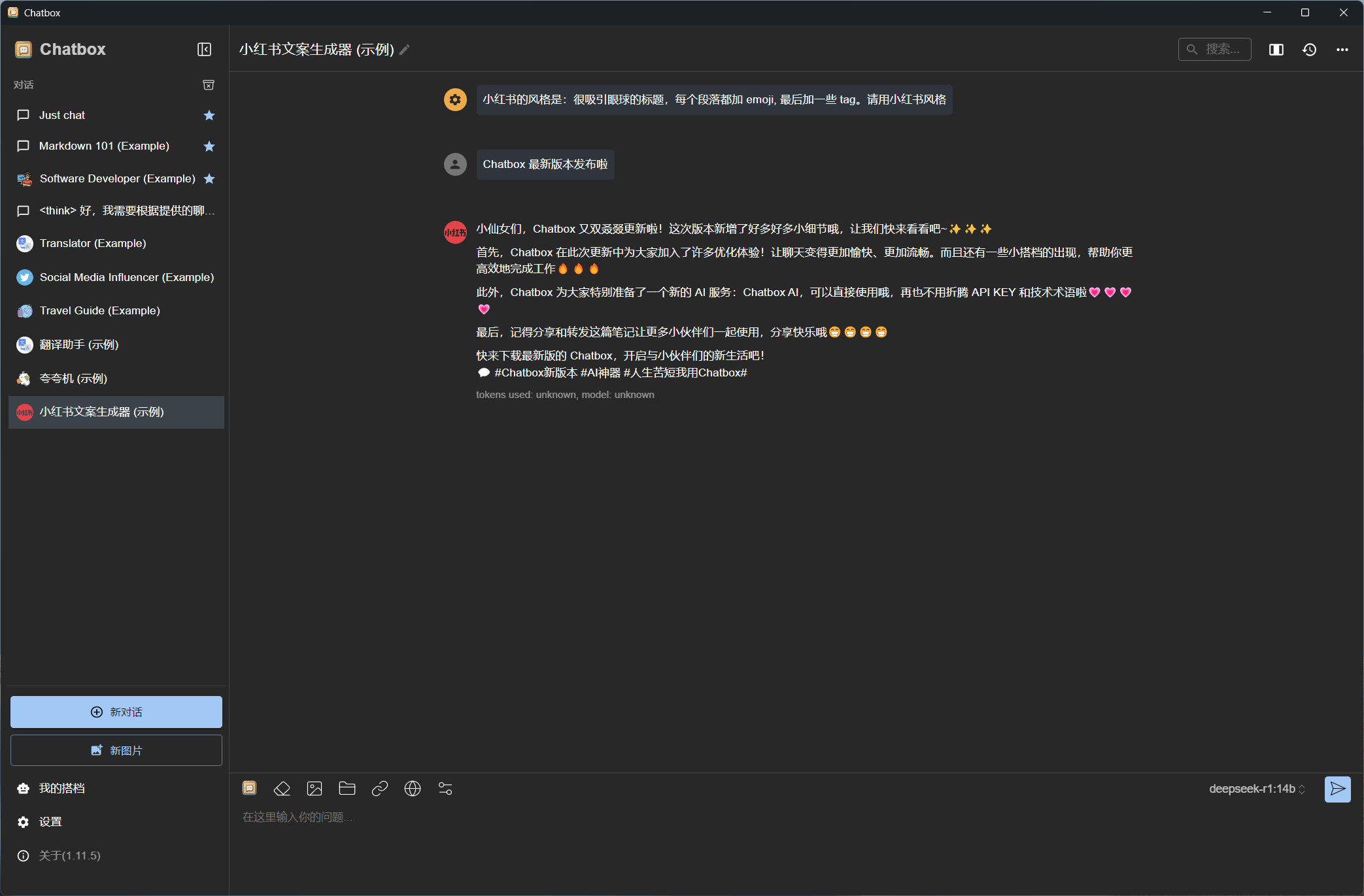The width and height of the screenshot is (1364, 896).
Task: Toggle star on Markdown 101 (Example)
Action: 209,146
